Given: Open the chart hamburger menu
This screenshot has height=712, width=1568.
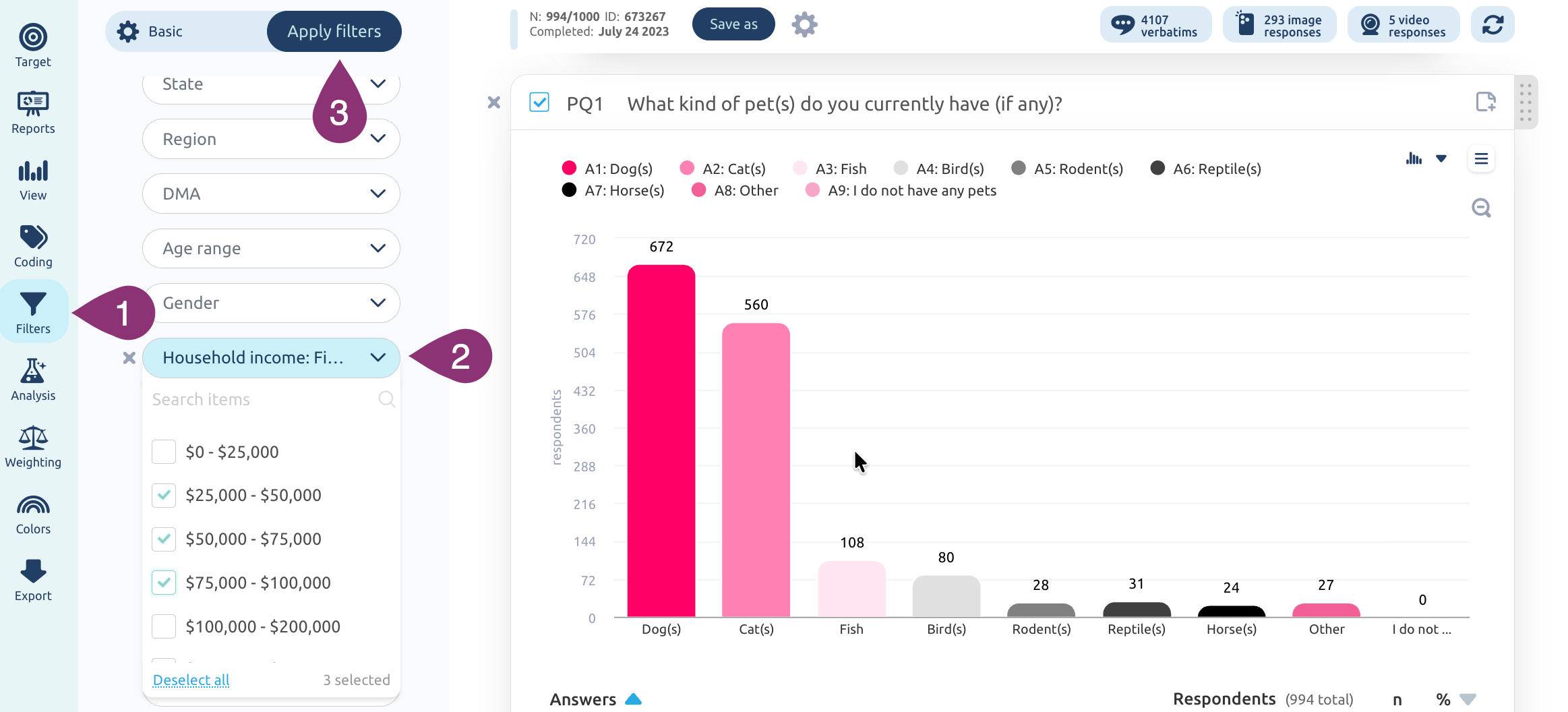Looking at the screenshot, I should (x=1481, y=158).
